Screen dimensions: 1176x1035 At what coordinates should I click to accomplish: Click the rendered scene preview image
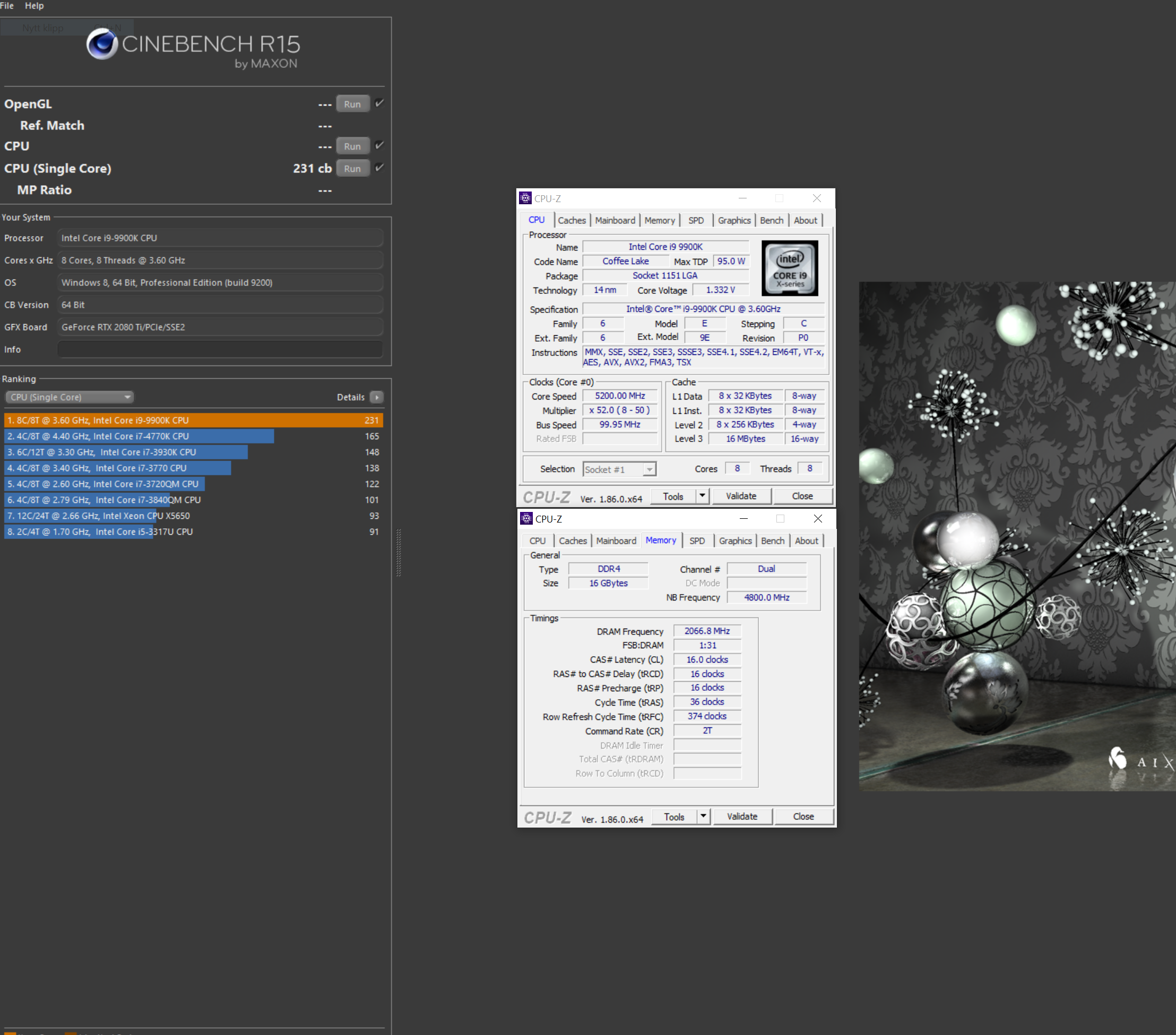[1017, 536]
